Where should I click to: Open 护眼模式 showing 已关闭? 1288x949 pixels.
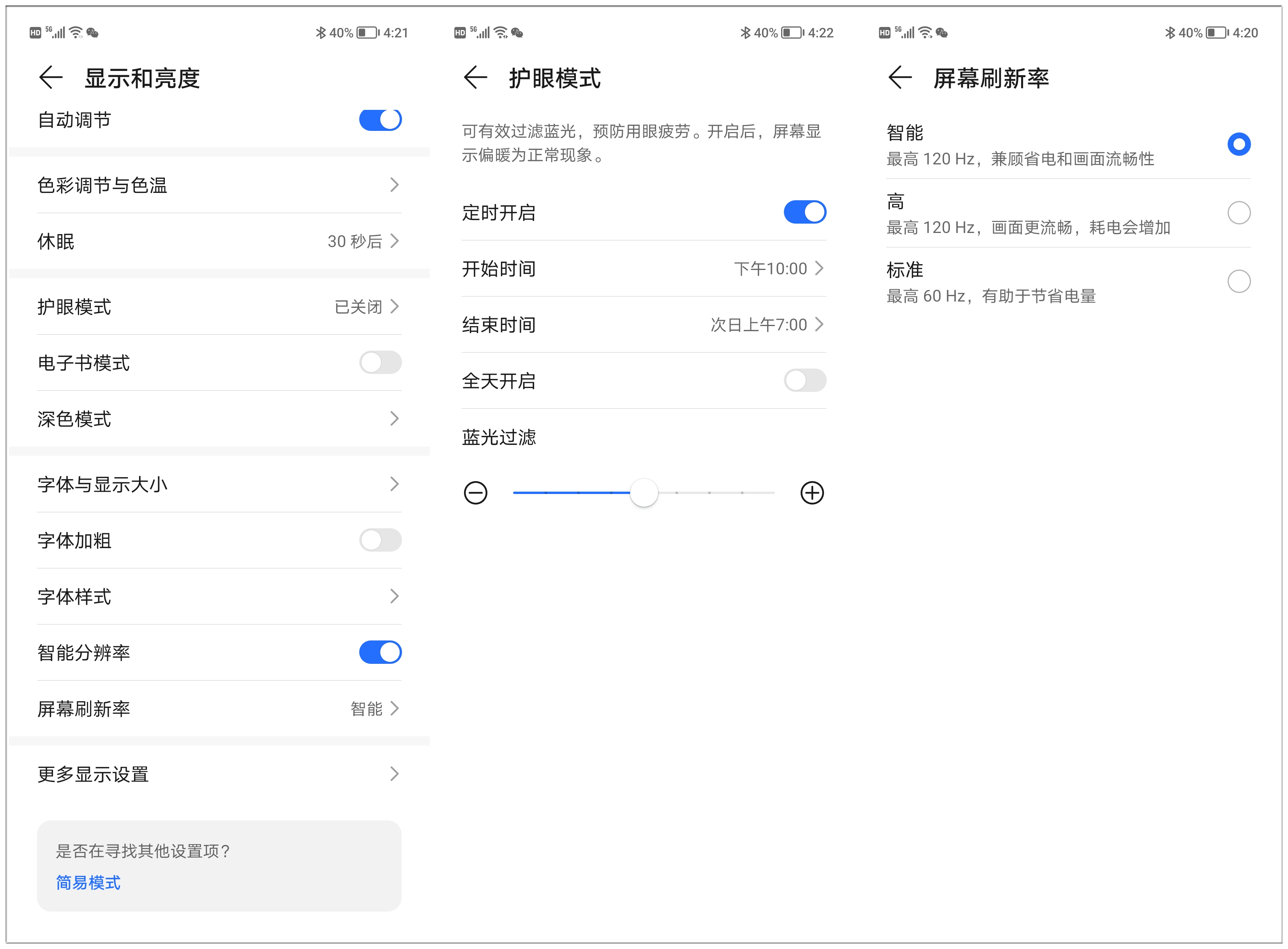(x=219, y=307)
